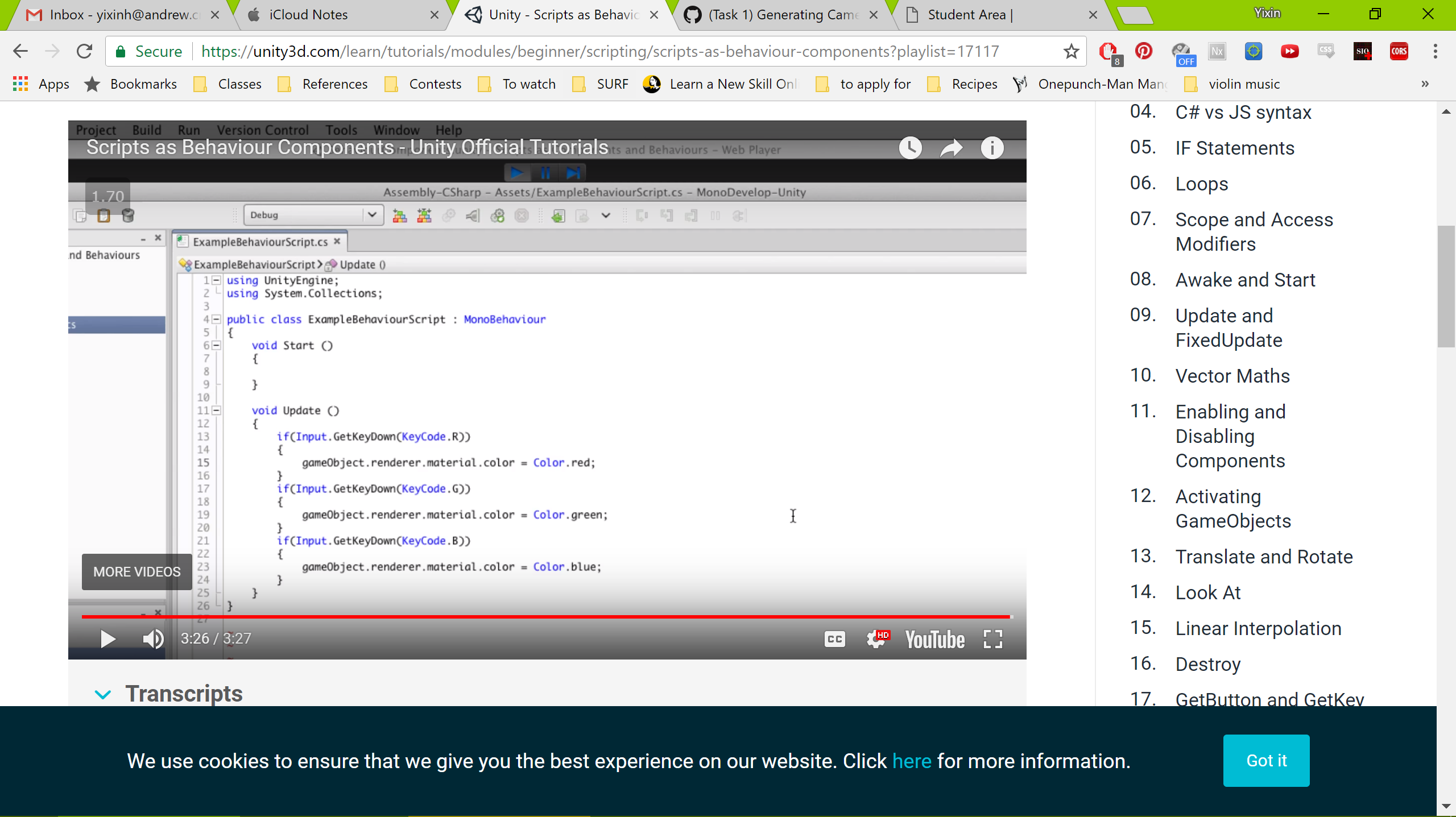Screen dimensions: 1456x817
Task: Open Pinterest extension
Action: click(x=1144, y=51)
